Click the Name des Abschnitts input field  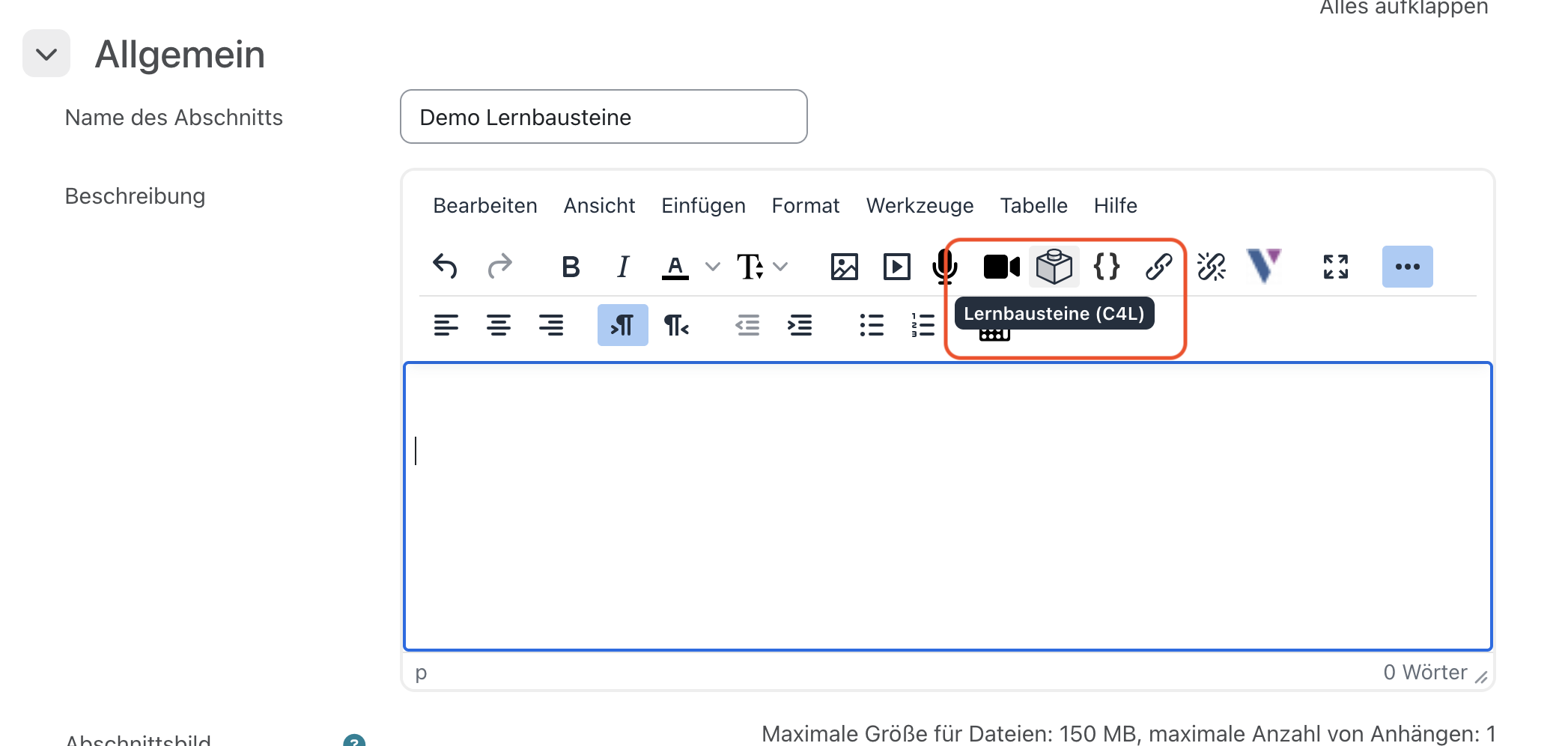coord(604,117)
